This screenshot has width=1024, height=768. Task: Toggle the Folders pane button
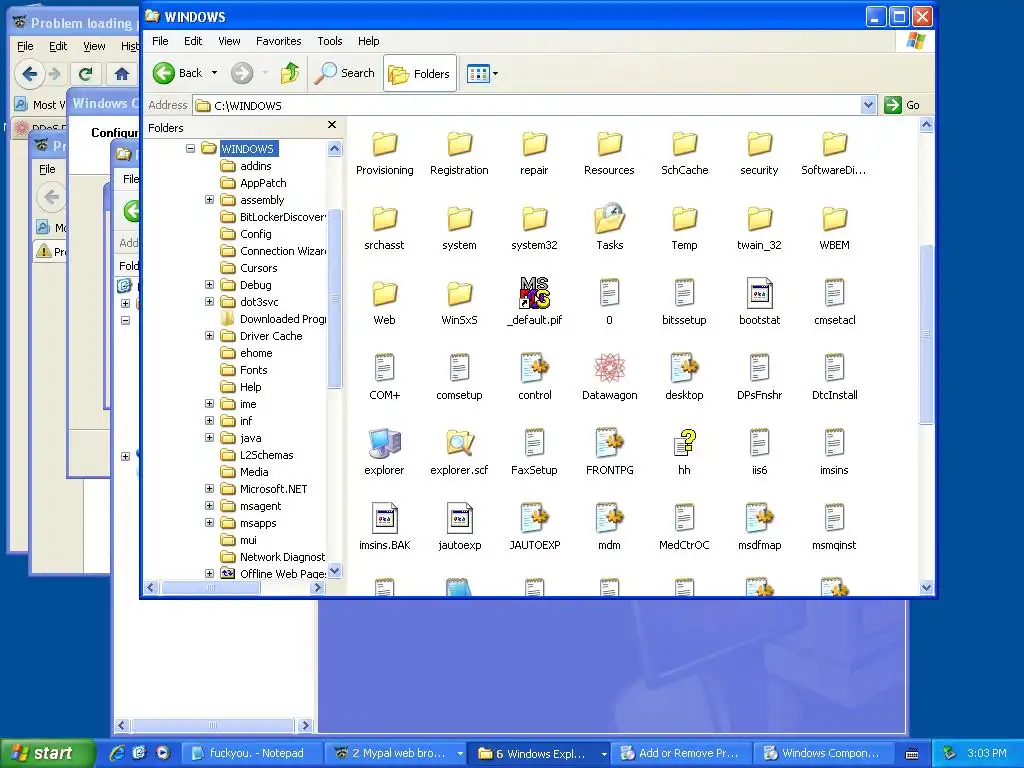click(419, 74)
